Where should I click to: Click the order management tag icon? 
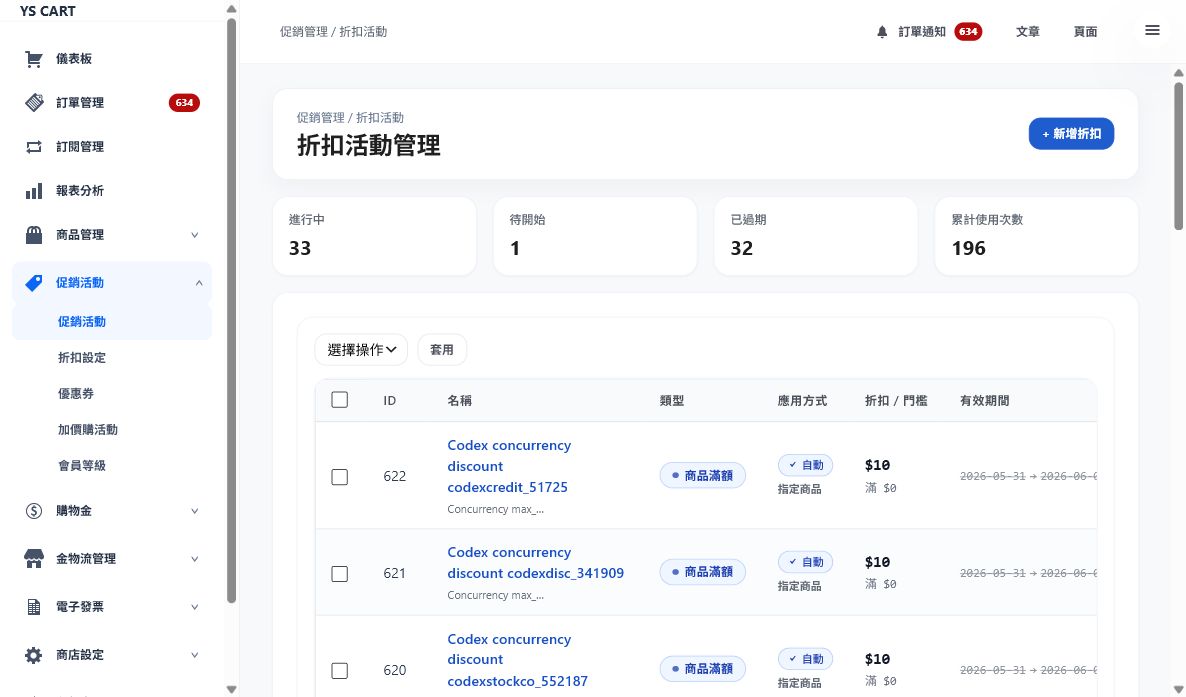[34, 102]
